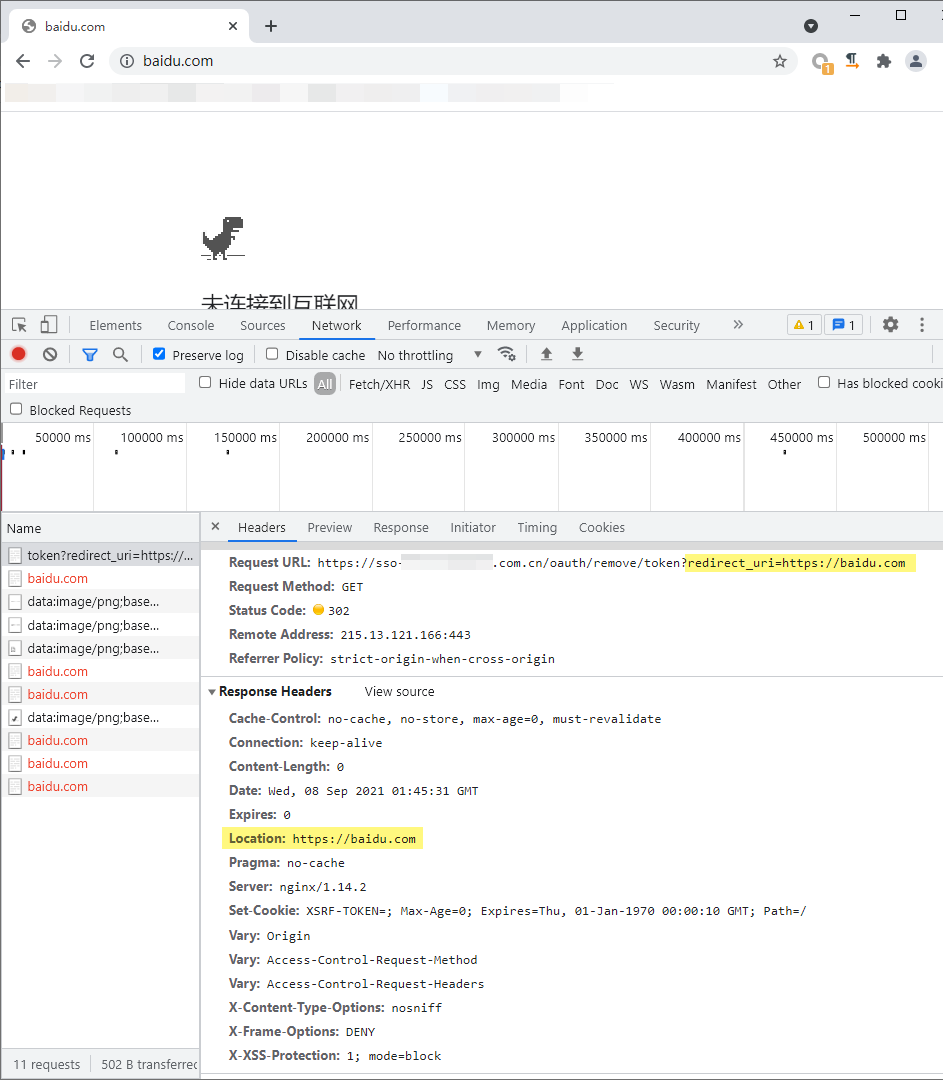Open the Performance panel

tap(424, 325)
